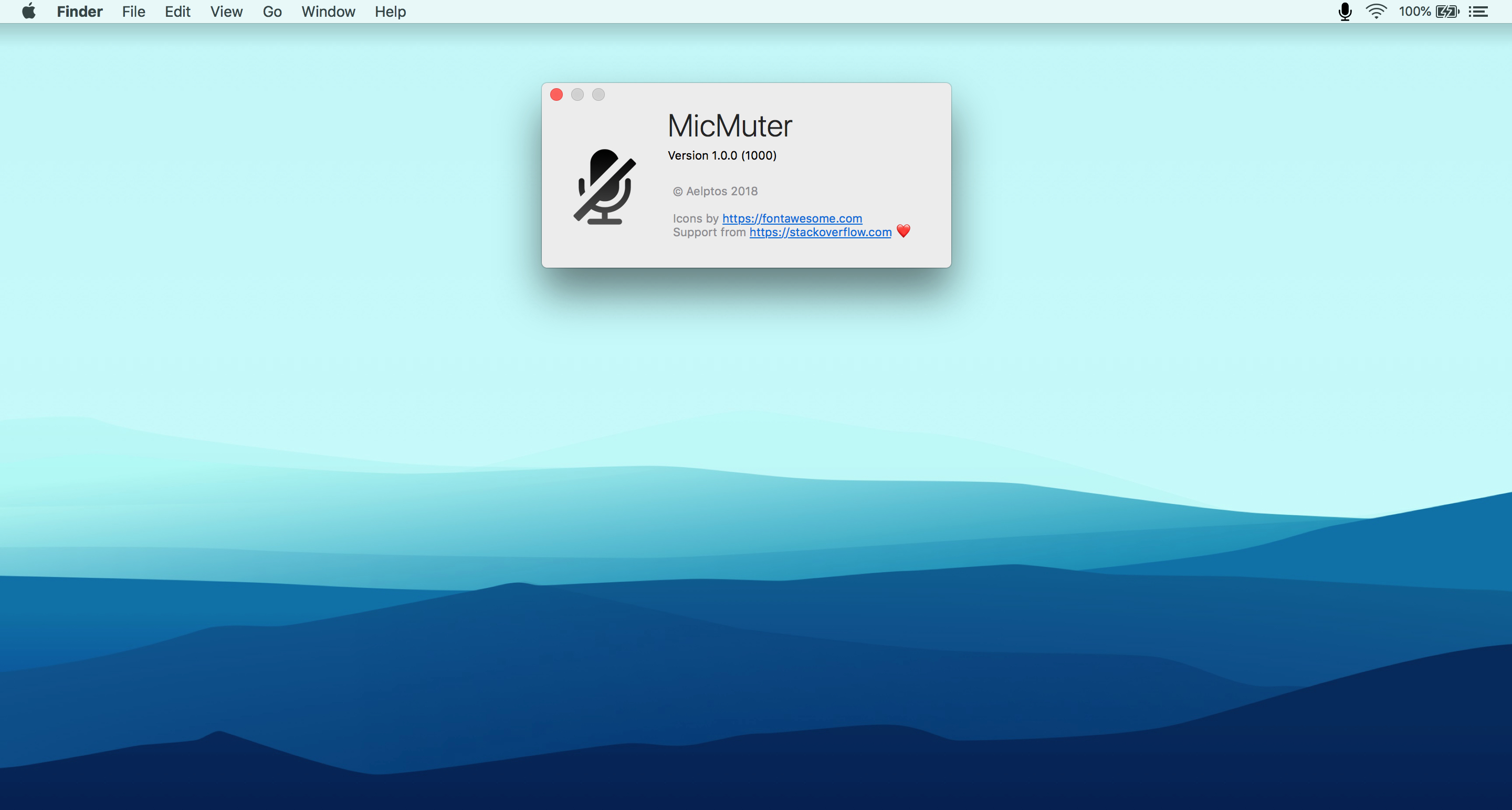Image resolution: width=1512 pixels, height=810 pixels.
Task: Click the muted microphone app logo
Action: [x=605, y=187]
